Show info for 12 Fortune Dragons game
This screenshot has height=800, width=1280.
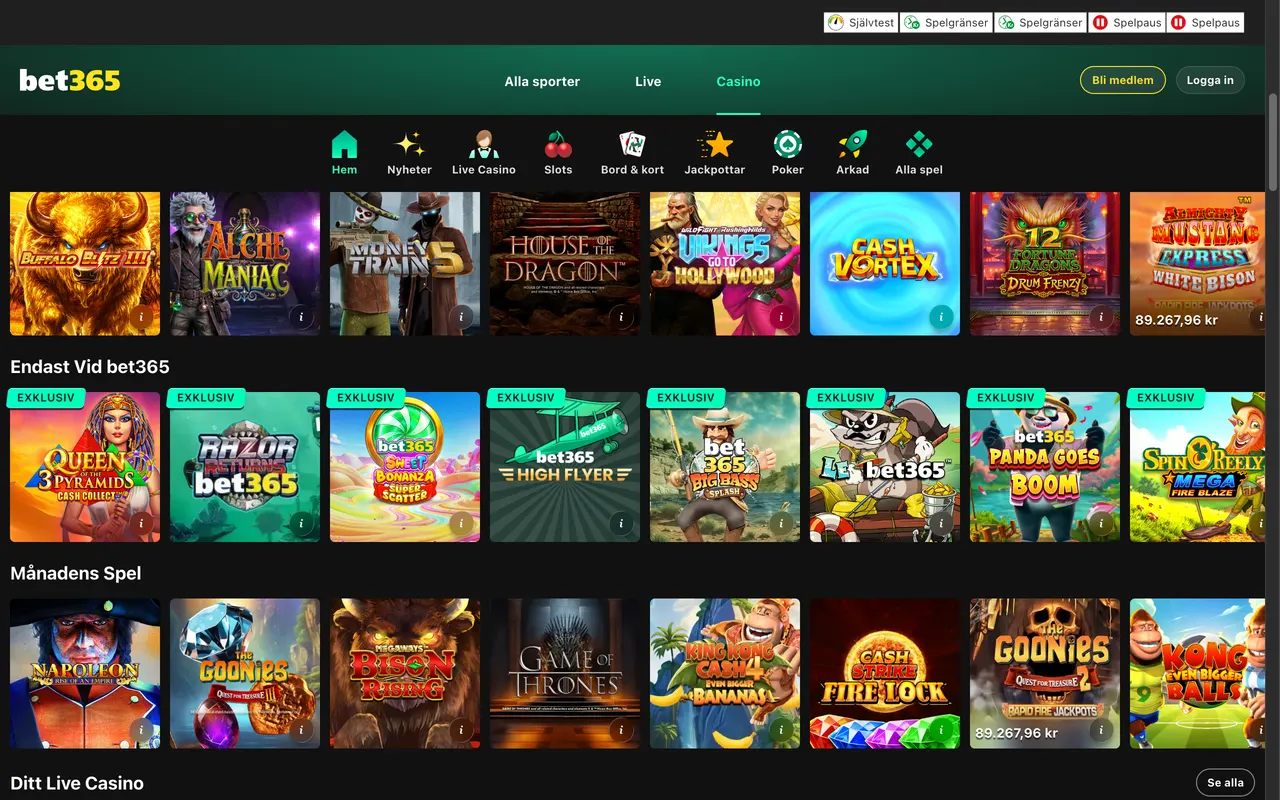[1102, 317]
